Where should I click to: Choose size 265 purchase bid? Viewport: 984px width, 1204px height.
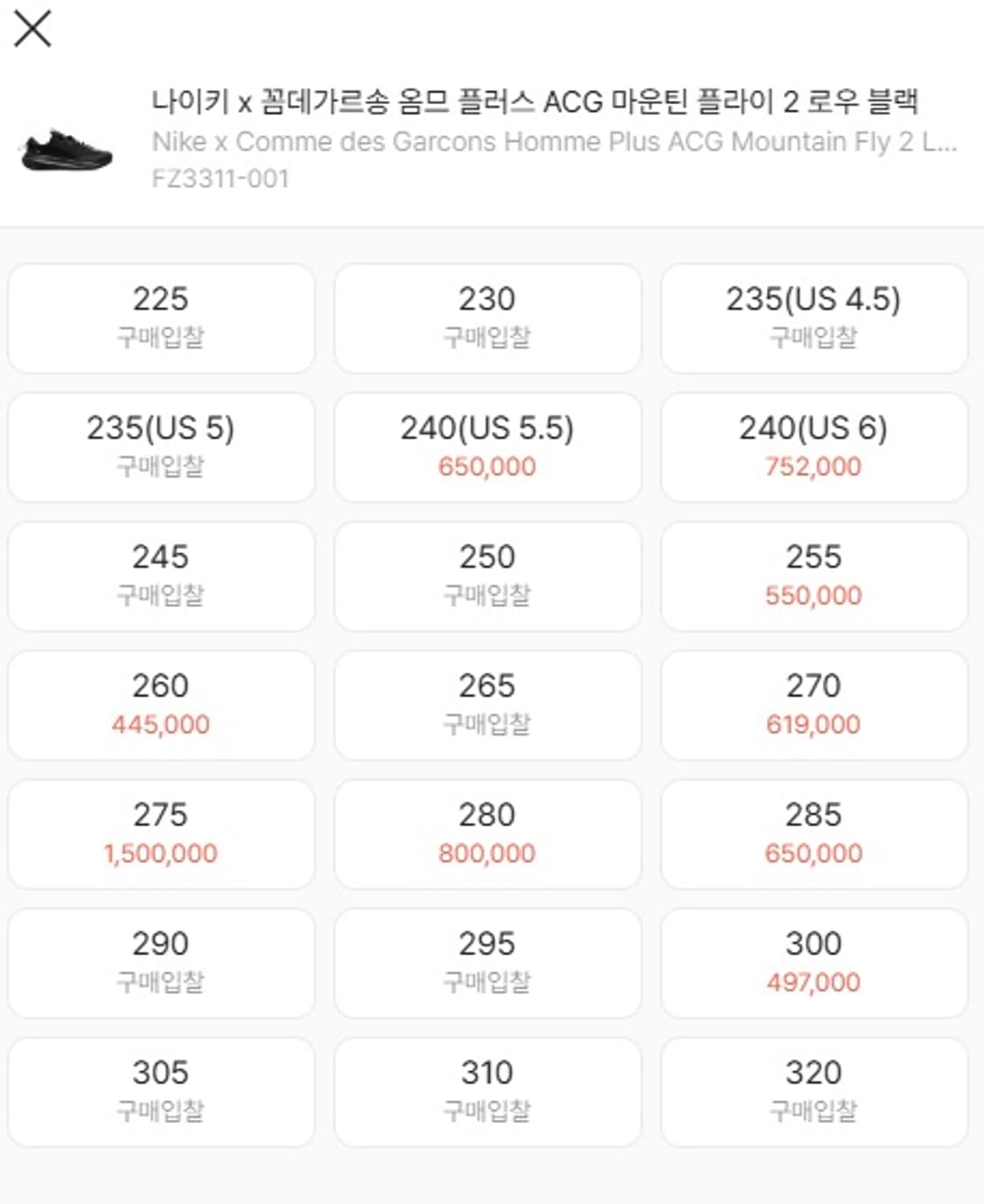click(x=487, y=704)
